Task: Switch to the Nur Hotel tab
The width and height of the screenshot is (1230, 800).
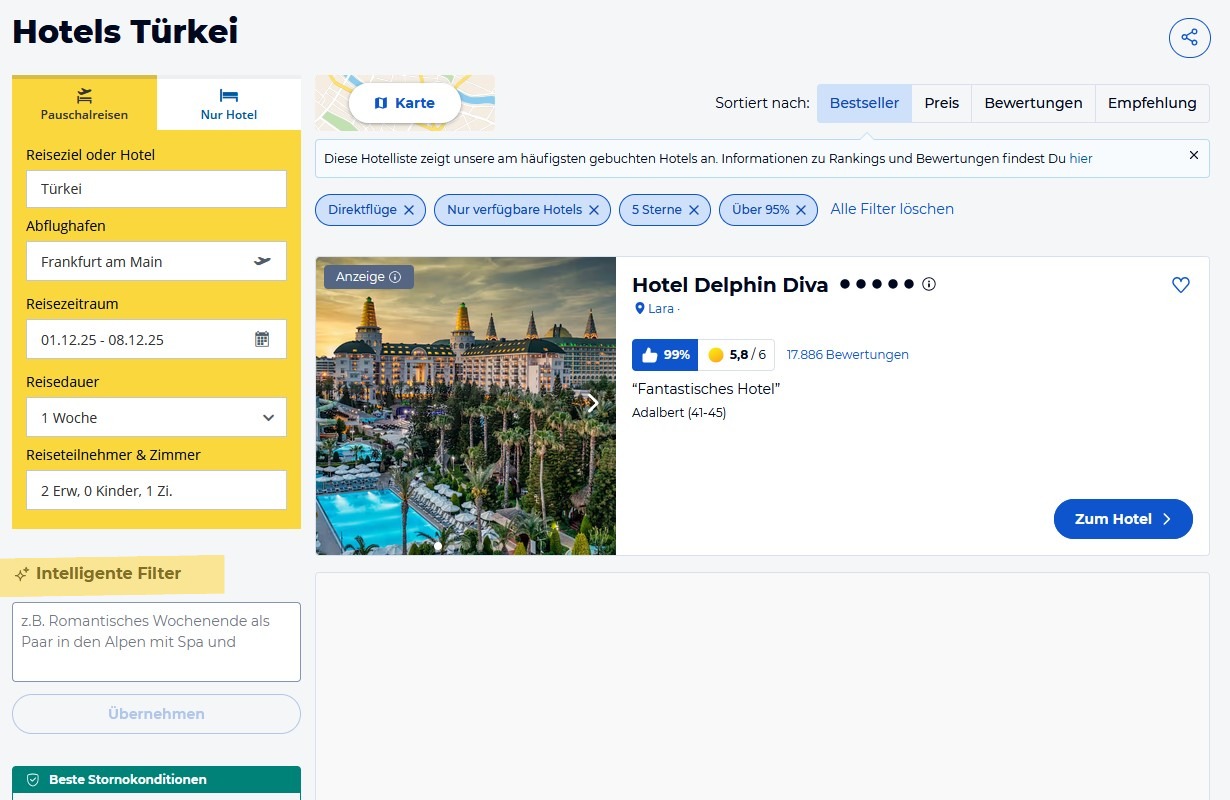Action: [229, 104]
